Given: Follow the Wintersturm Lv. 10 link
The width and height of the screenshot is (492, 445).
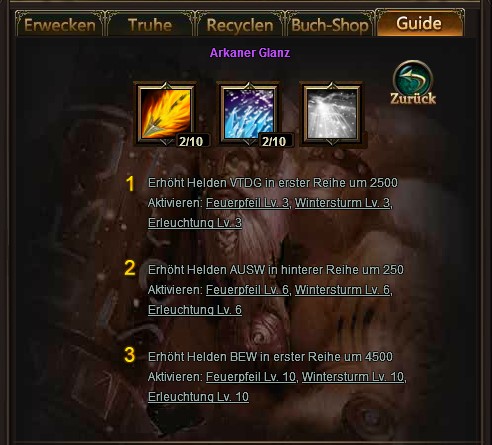Looking at the screenshot, I should point(353,377).
